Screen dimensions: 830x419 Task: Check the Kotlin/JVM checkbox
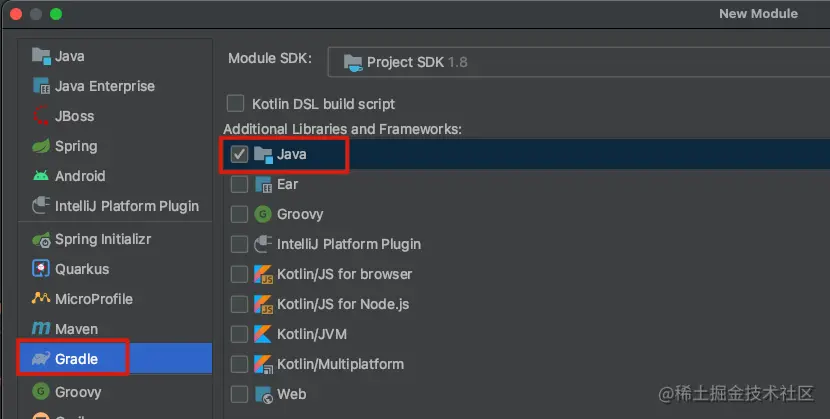[239, 334]
